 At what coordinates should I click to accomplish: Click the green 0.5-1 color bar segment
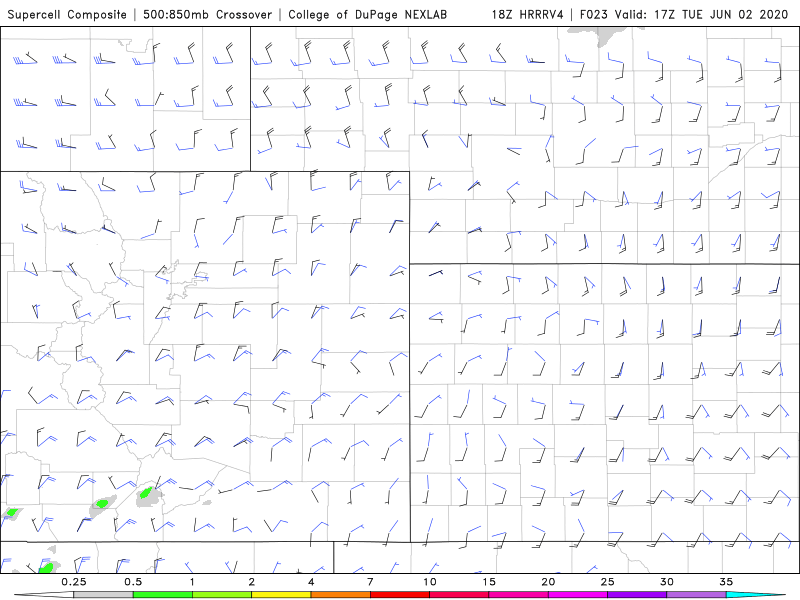click(x=162, y=595)
